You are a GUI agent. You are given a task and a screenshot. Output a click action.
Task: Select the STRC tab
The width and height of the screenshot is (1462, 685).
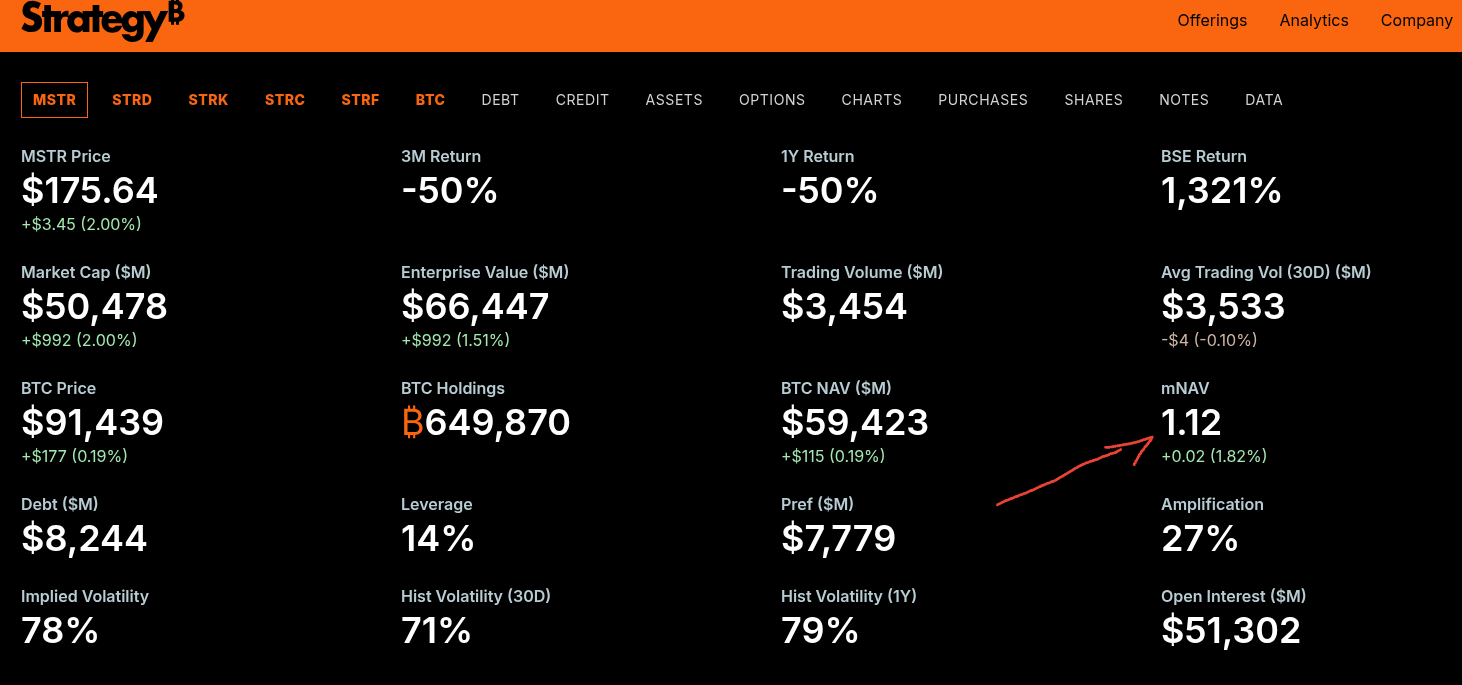point(285,100)
